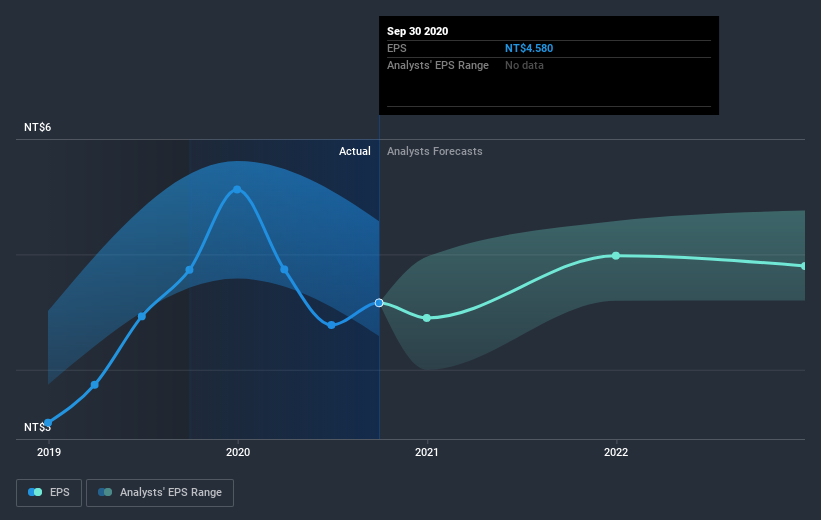The height and width of the screenshot is (520, 821).
Task: Select the first EPS data point at 2019
Action: pyautogui.click(x=48, y=423)
